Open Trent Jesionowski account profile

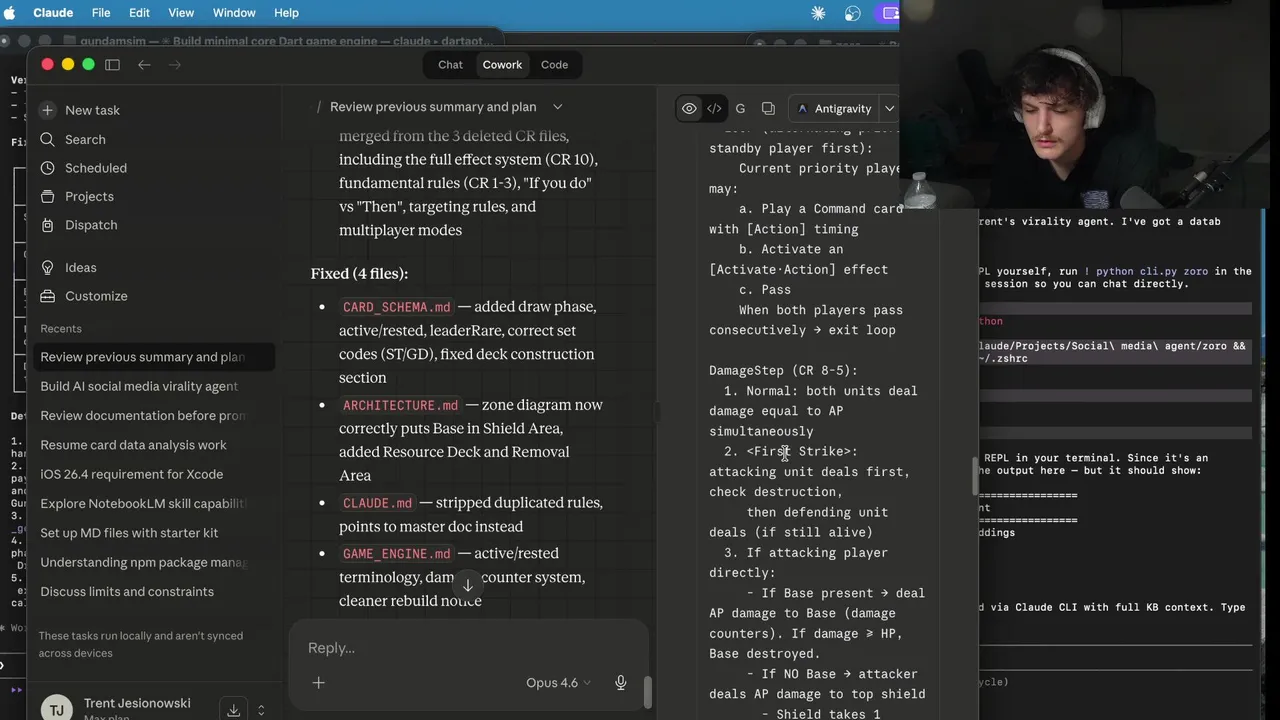click(x=137, y=703)
